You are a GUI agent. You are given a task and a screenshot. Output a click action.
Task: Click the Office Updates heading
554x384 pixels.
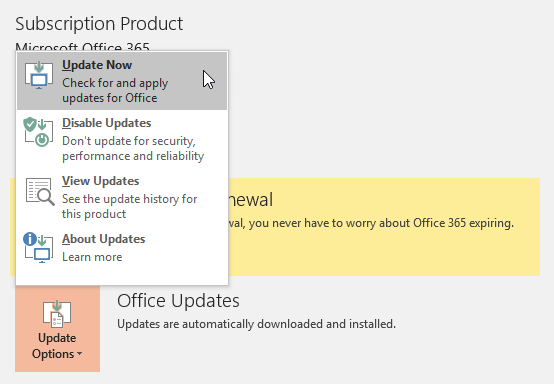[x=178, y=301]
